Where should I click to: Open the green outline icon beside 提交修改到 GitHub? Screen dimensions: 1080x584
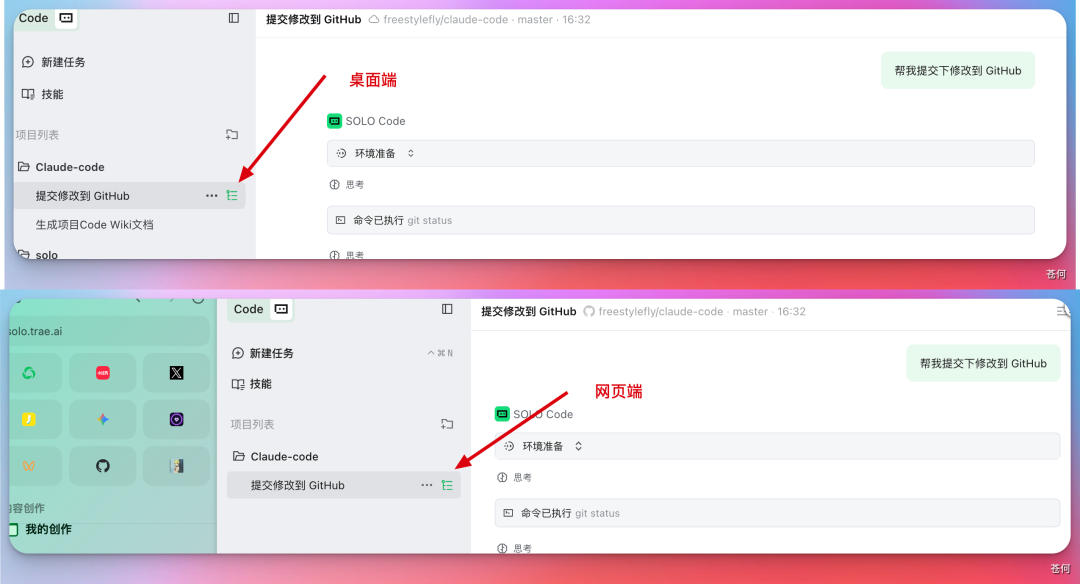click(x=232, y=195)
